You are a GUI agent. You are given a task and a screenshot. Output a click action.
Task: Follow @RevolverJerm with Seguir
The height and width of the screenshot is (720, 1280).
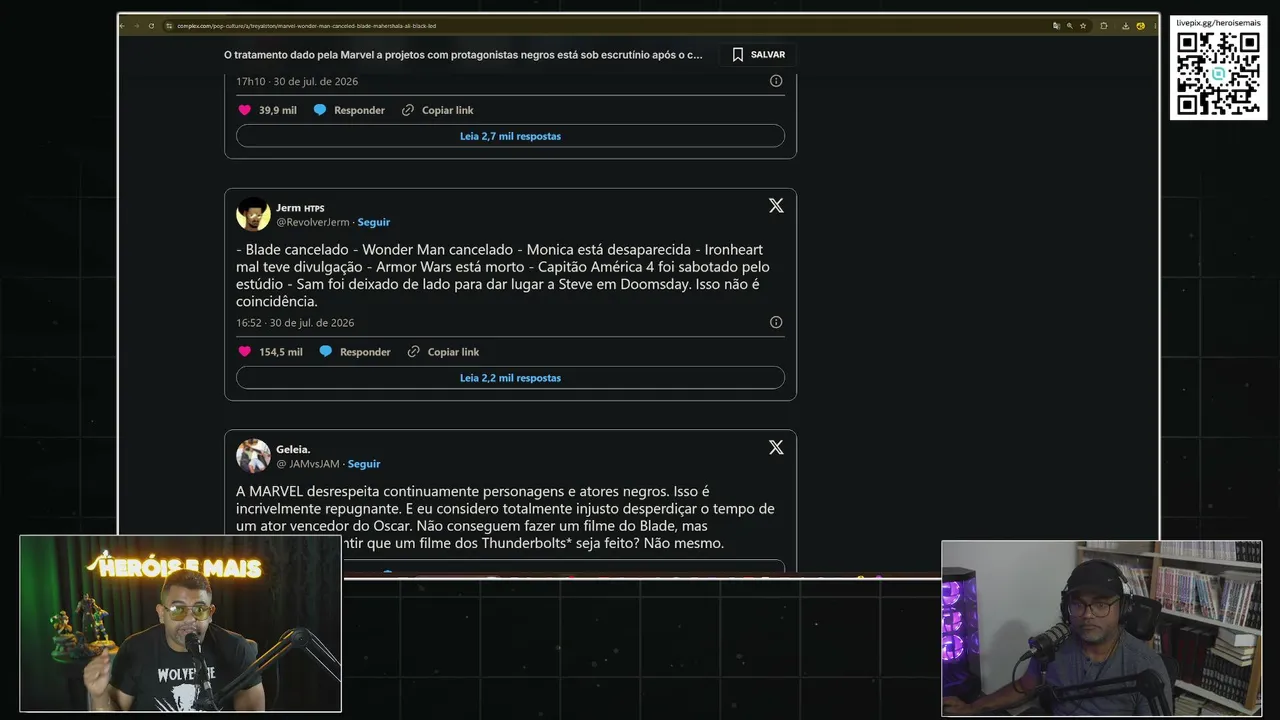pyautogui.click(x=374, y=222)
